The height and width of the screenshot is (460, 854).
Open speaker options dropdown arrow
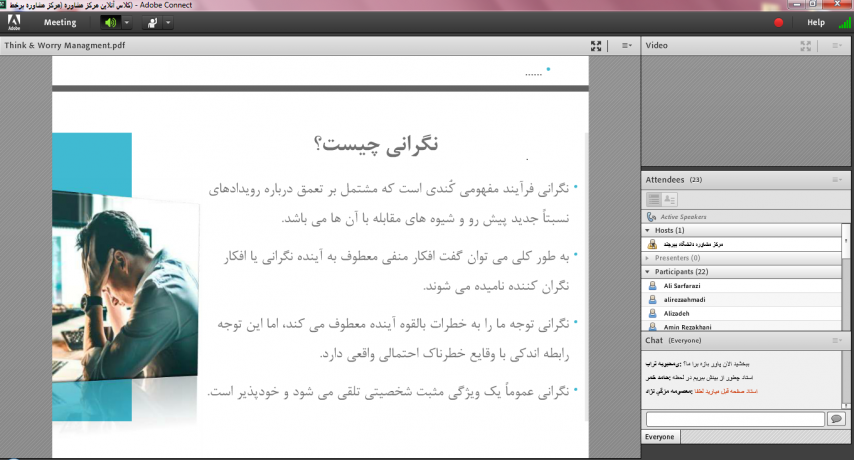(x=126, y=22)
